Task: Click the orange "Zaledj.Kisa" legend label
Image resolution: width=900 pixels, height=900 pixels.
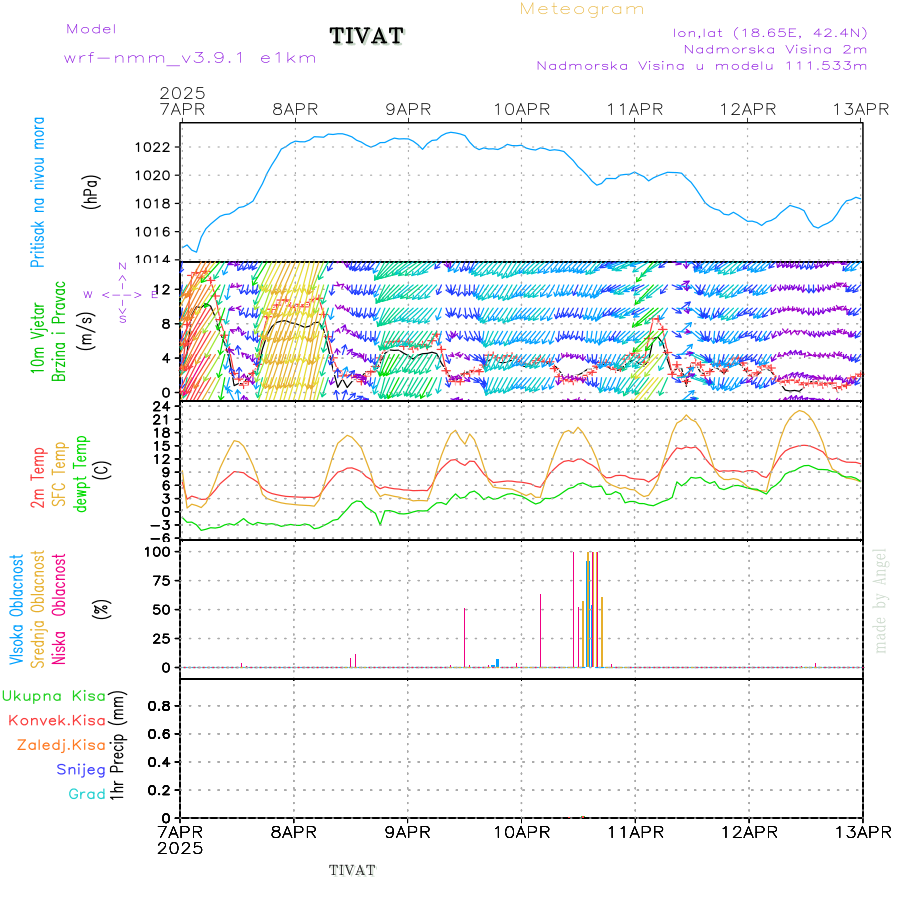Action: coord(61,746)
